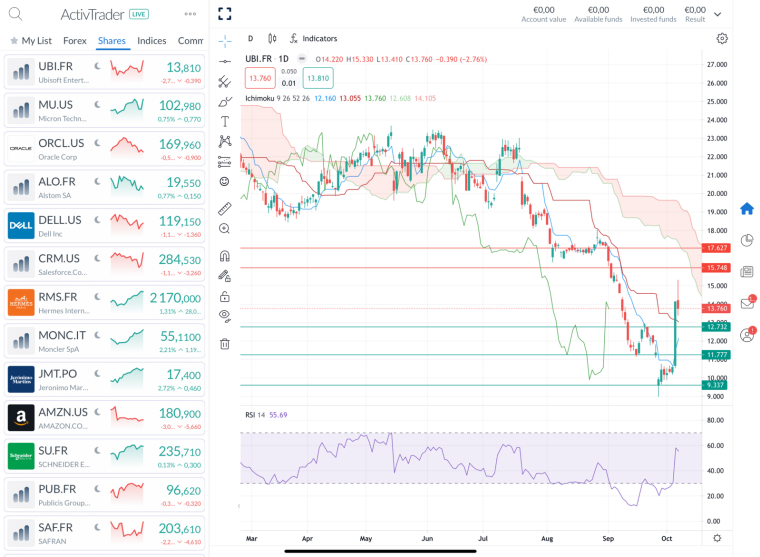The width and height of the screenshot is (760, 557).
Task: Click the red 13.760 sell price button
Action: [x=260, y=78]
